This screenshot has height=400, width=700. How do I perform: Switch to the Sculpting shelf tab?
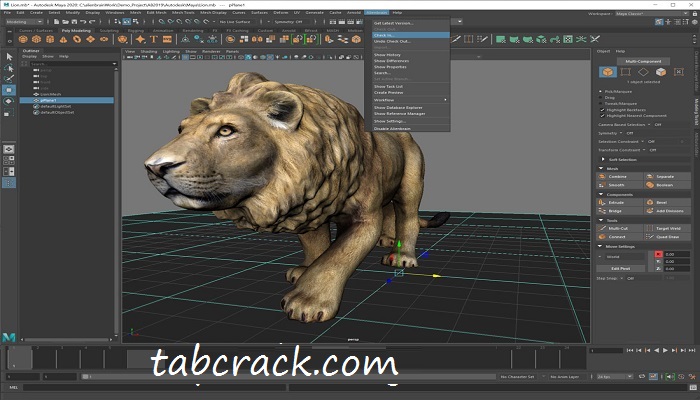click(109, 31)
